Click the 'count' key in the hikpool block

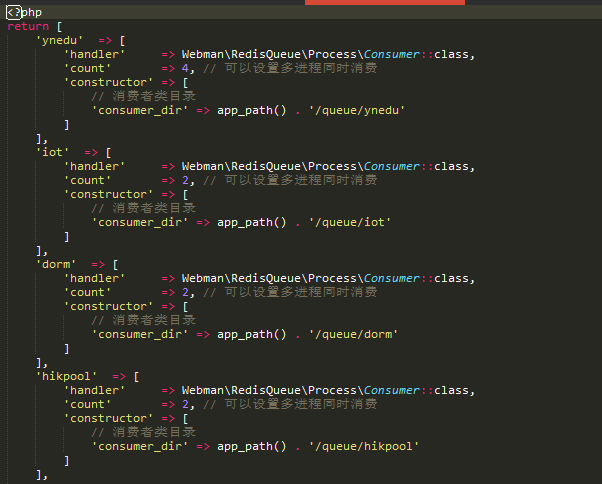point(86,404)
